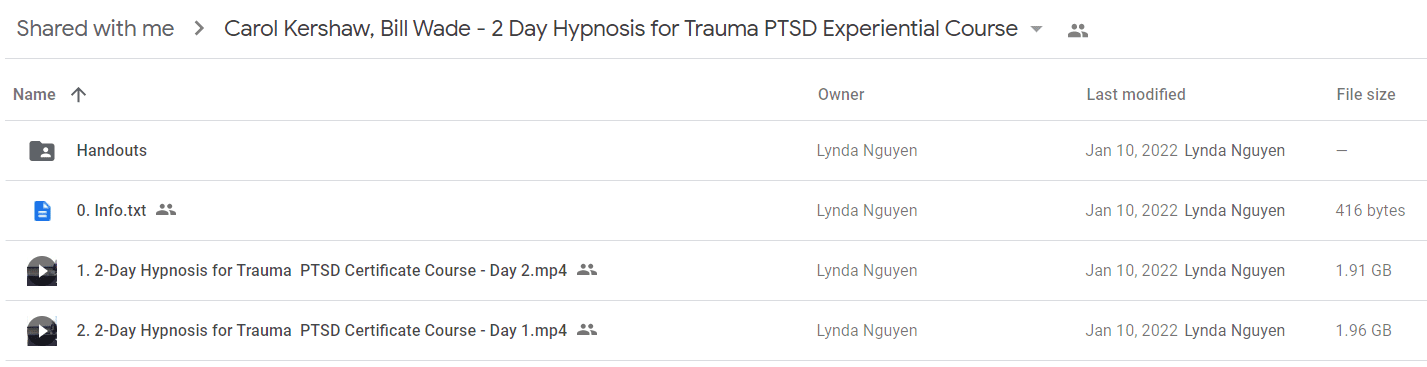Go back to Shared with me
Viewport: 1427px width, 367px height.
tap(95, 29)
